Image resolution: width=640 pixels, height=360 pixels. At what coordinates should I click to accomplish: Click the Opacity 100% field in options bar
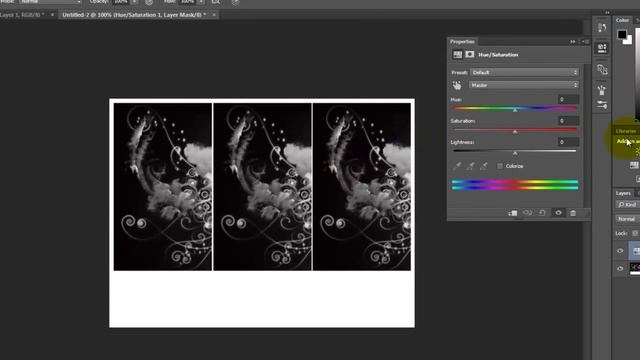pos(121,2)
